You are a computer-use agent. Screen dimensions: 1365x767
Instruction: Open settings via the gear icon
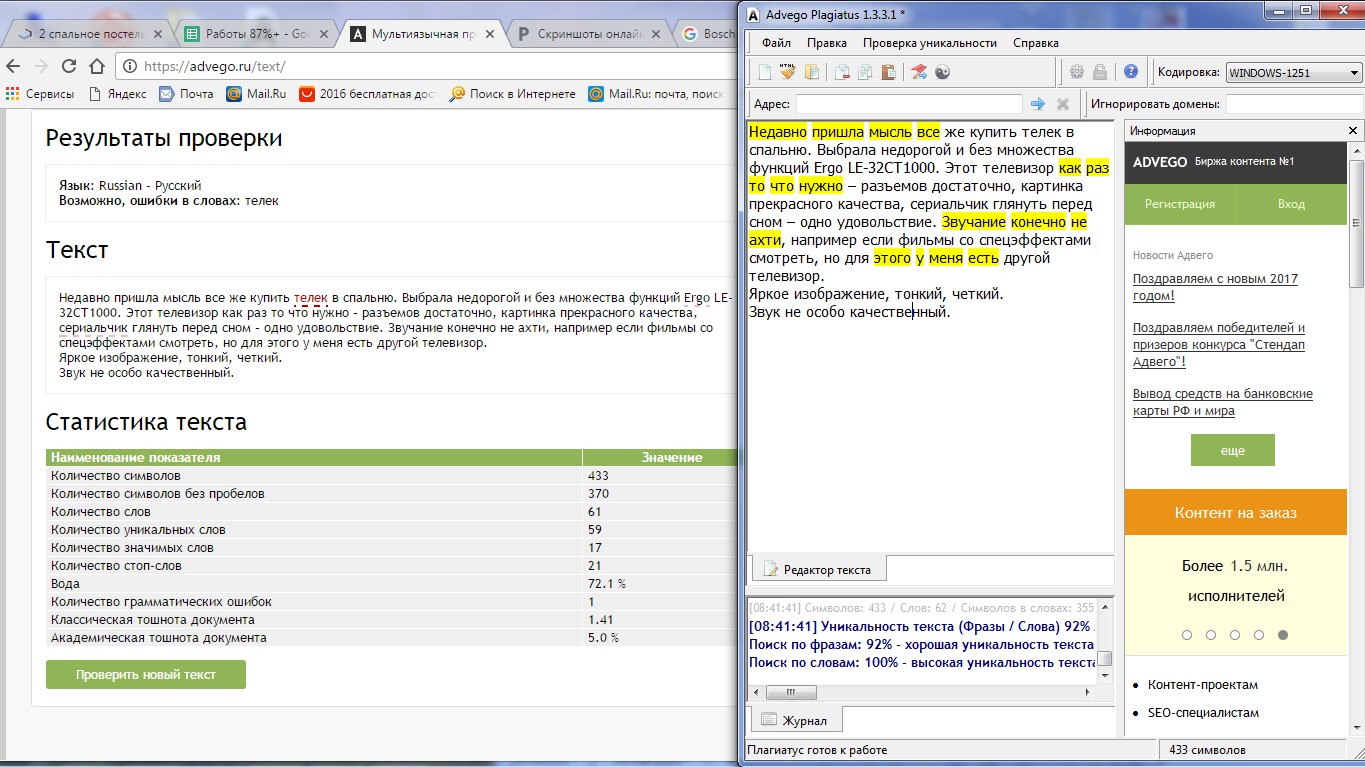(x=1077, y=72)
